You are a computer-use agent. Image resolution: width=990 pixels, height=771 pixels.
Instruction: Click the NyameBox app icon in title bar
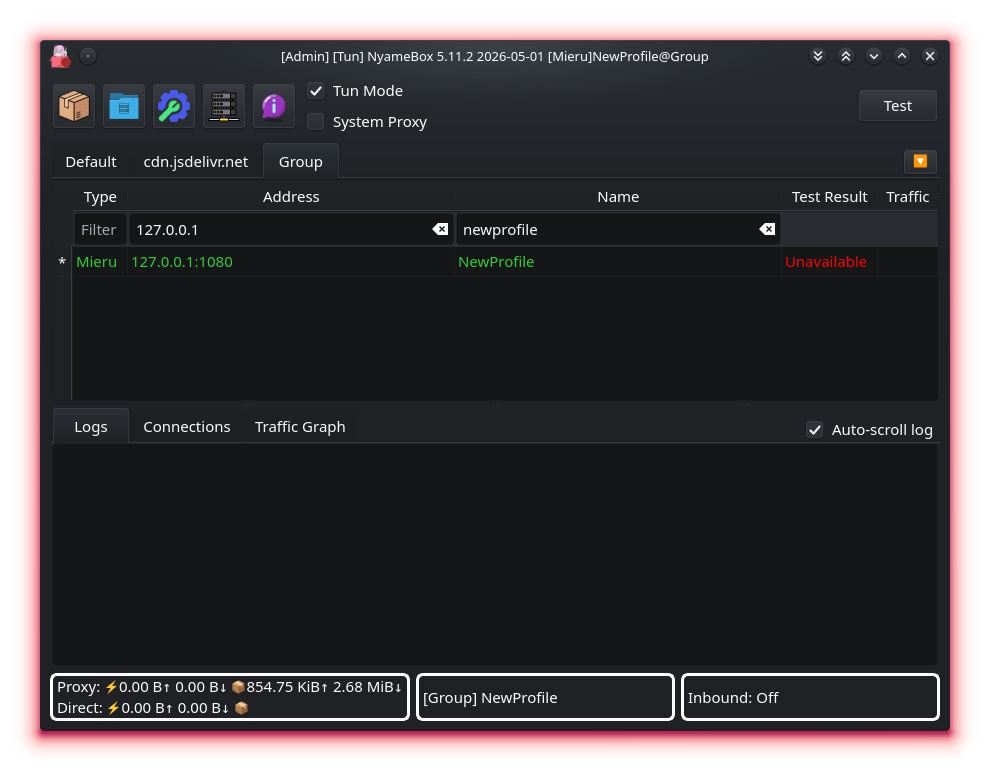[61, 56]
